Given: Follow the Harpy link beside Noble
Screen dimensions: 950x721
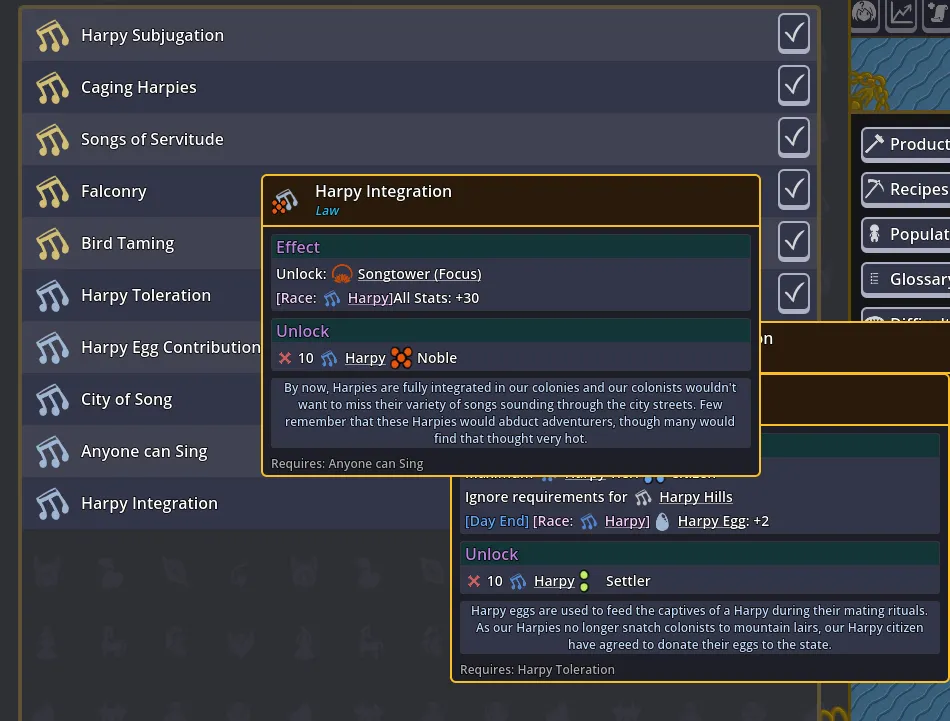Looking at the screenshot, I should (365, 358).
